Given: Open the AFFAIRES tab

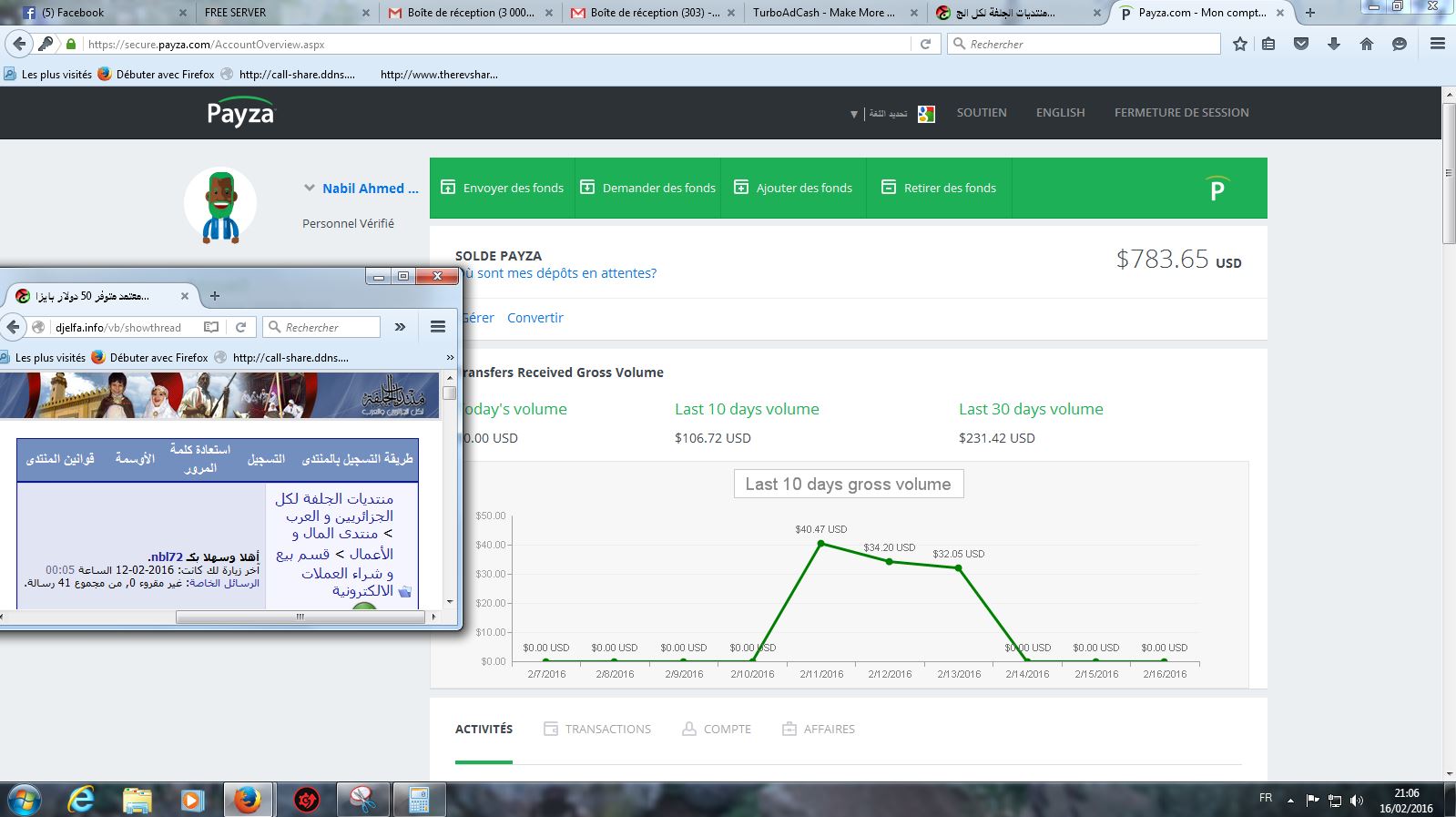Looking at the screenshot, I should click(819, 729).
